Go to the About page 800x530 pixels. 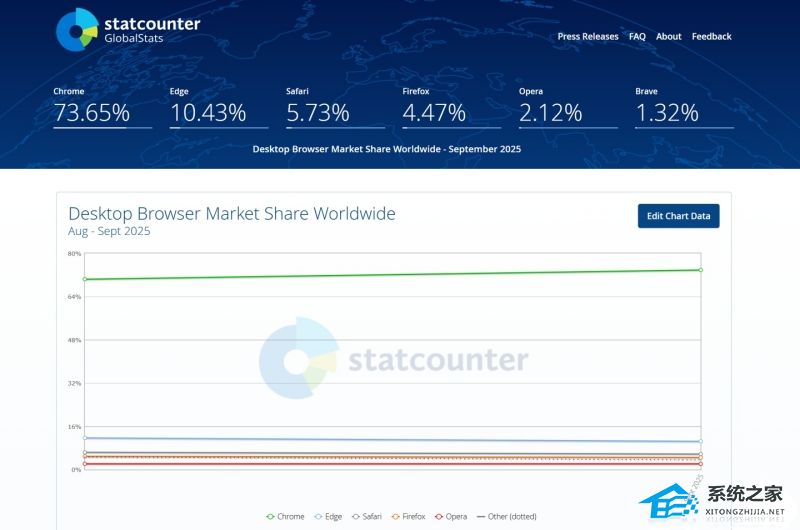click(x=668, y=36)
